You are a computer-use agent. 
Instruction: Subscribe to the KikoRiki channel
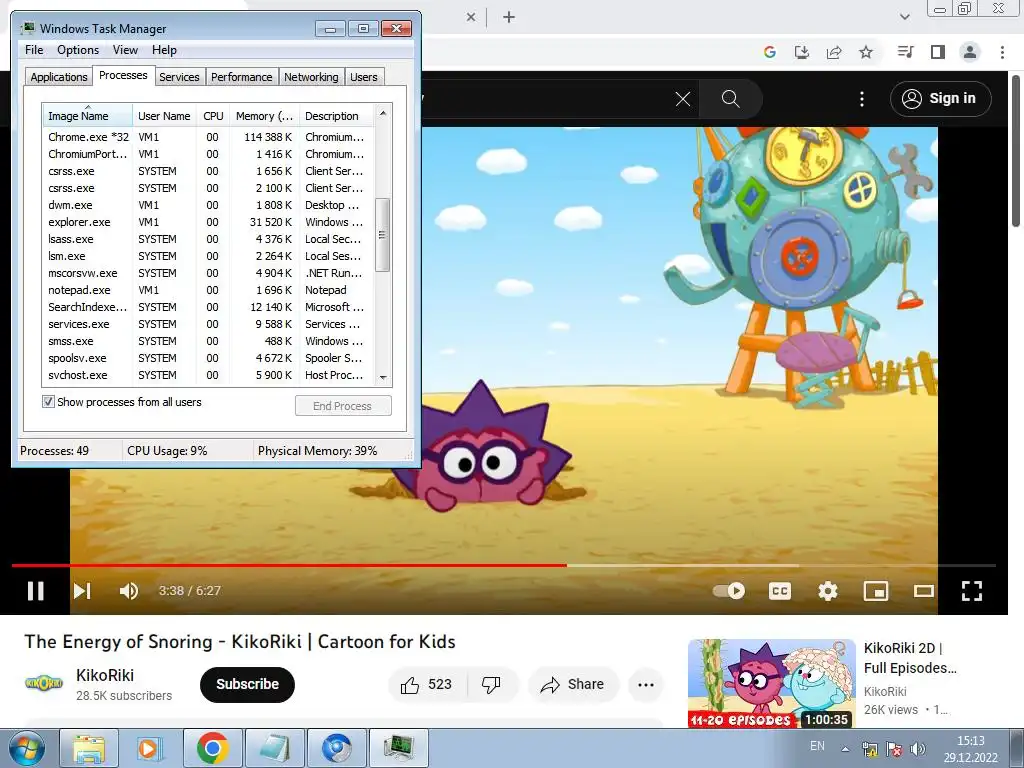point(247,684)
